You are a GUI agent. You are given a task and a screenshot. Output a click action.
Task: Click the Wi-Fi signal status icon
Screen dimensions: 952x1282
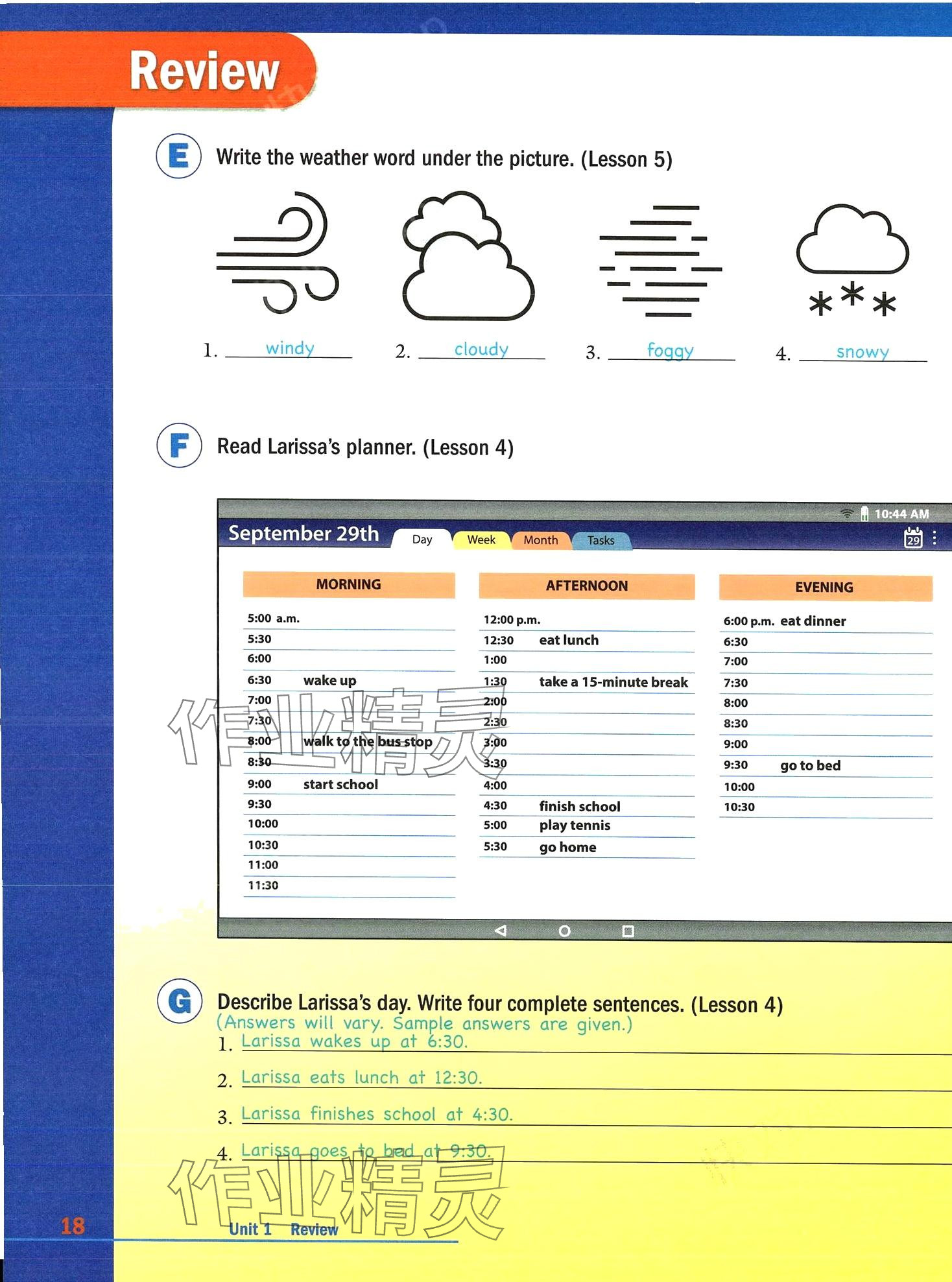click(846, 514)
